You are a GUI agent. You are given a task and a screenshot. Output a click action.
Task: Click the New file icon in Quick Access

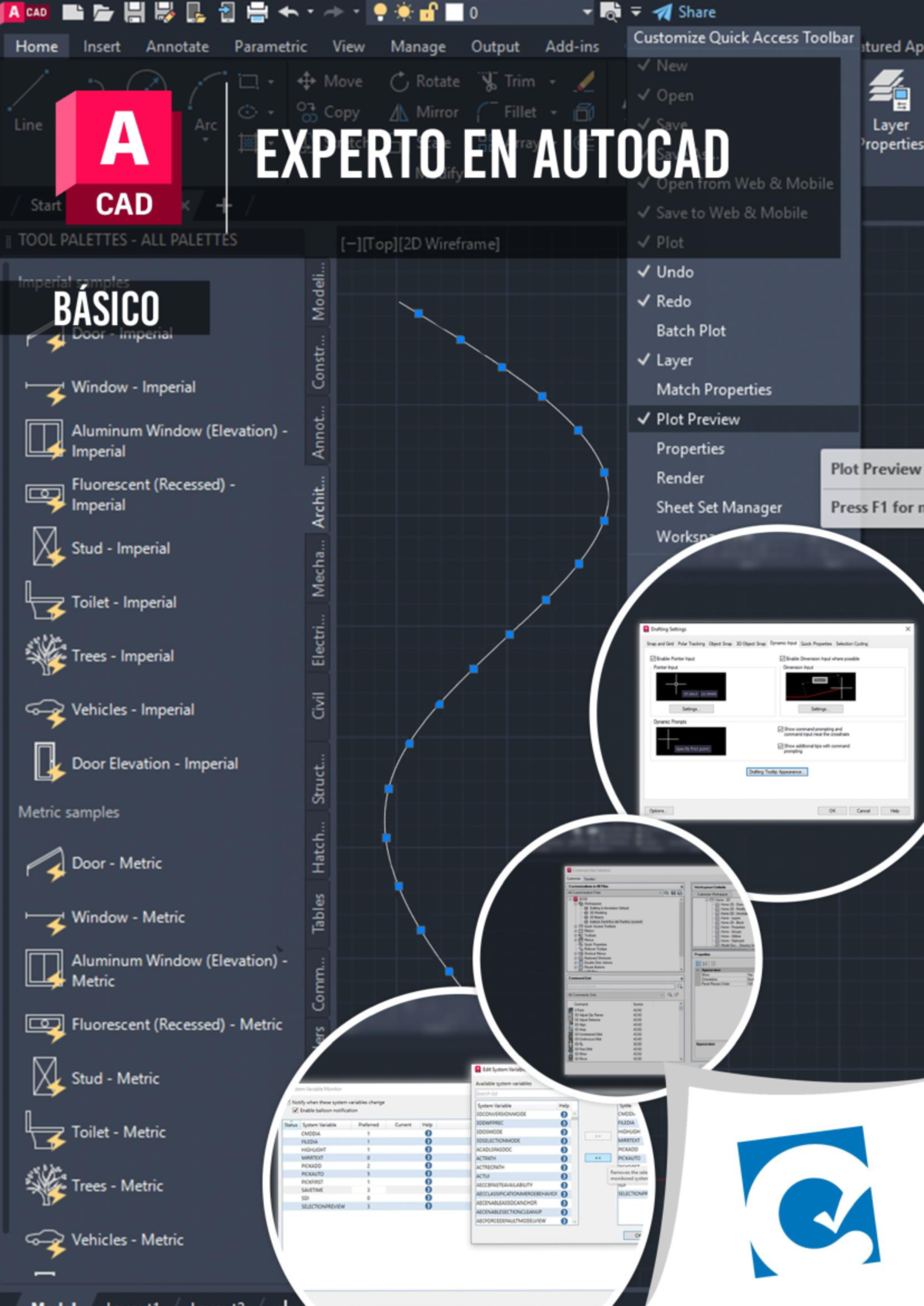pos(72,12)
